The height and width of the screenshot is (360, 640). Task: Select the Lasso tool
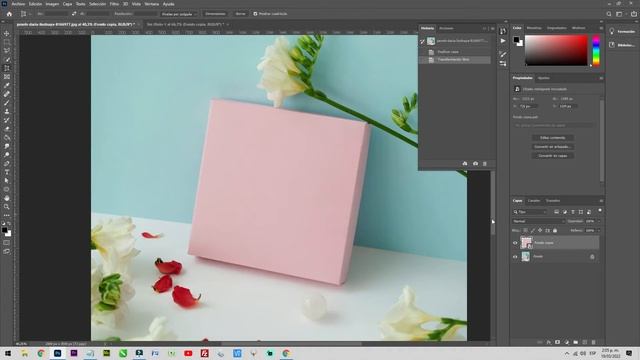[x=7, y=51]
